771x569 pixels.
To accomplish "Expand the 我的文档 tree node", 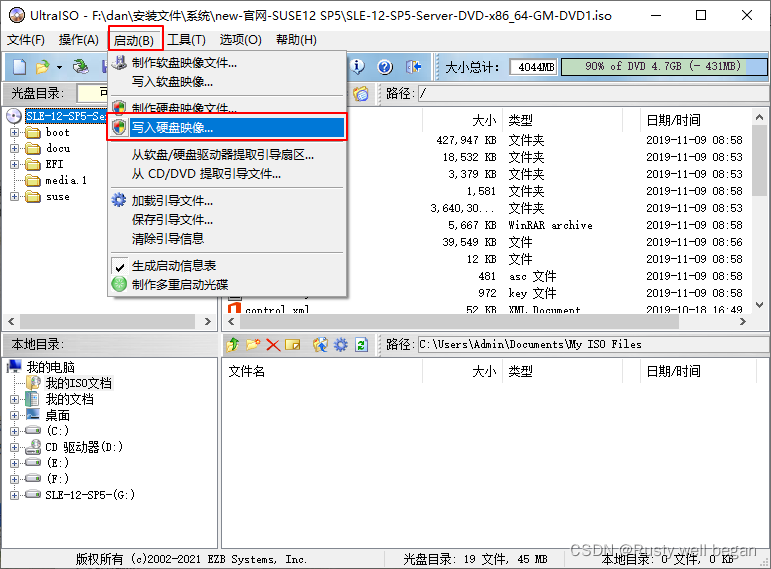I will pyautogui.click(x=14, y=399).
